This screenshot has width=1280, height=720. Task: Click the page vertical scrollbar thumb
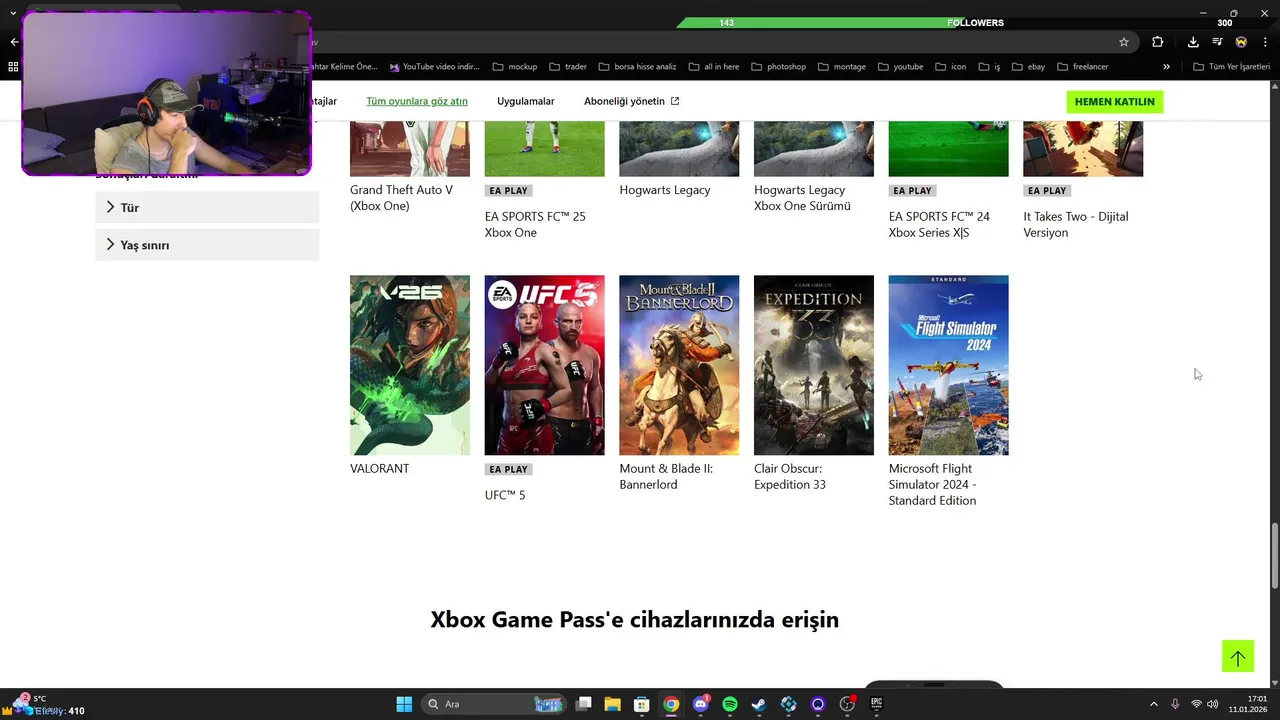[1274, 556]
